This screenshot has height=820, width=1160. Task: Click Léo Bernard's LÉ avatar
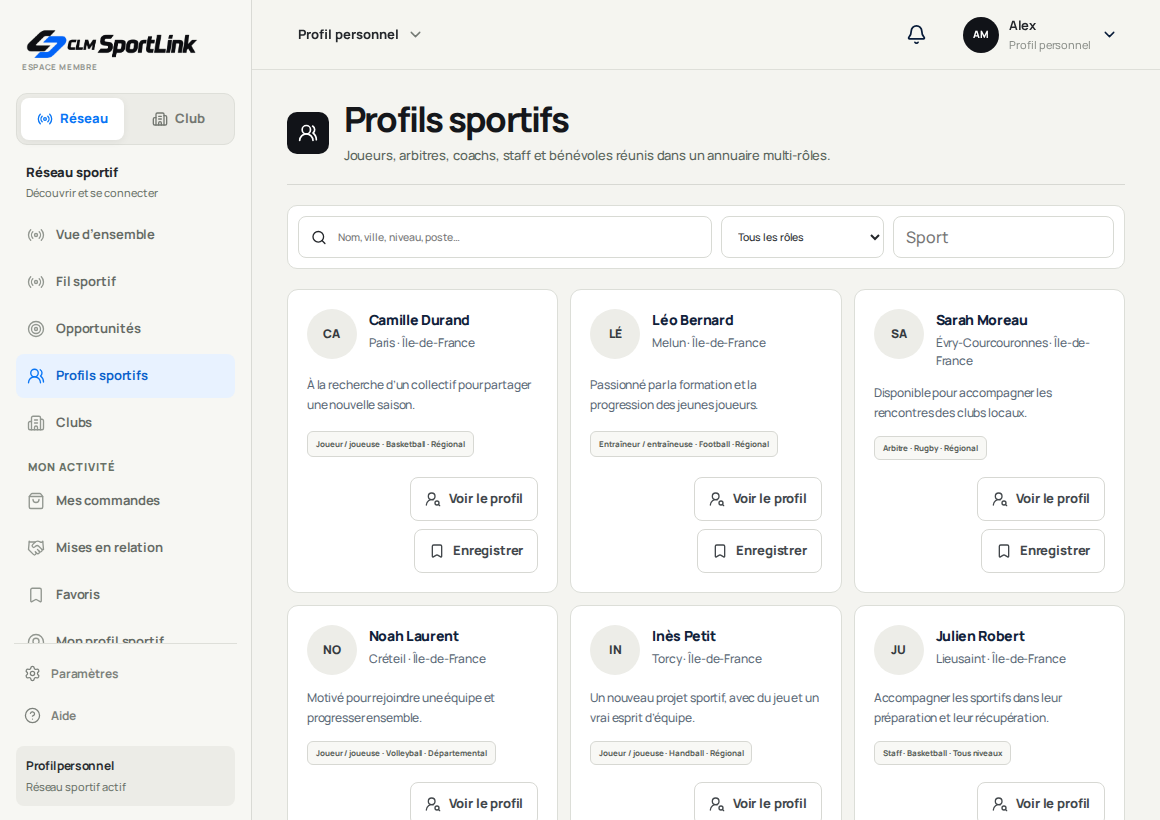[x=615, y=334]
